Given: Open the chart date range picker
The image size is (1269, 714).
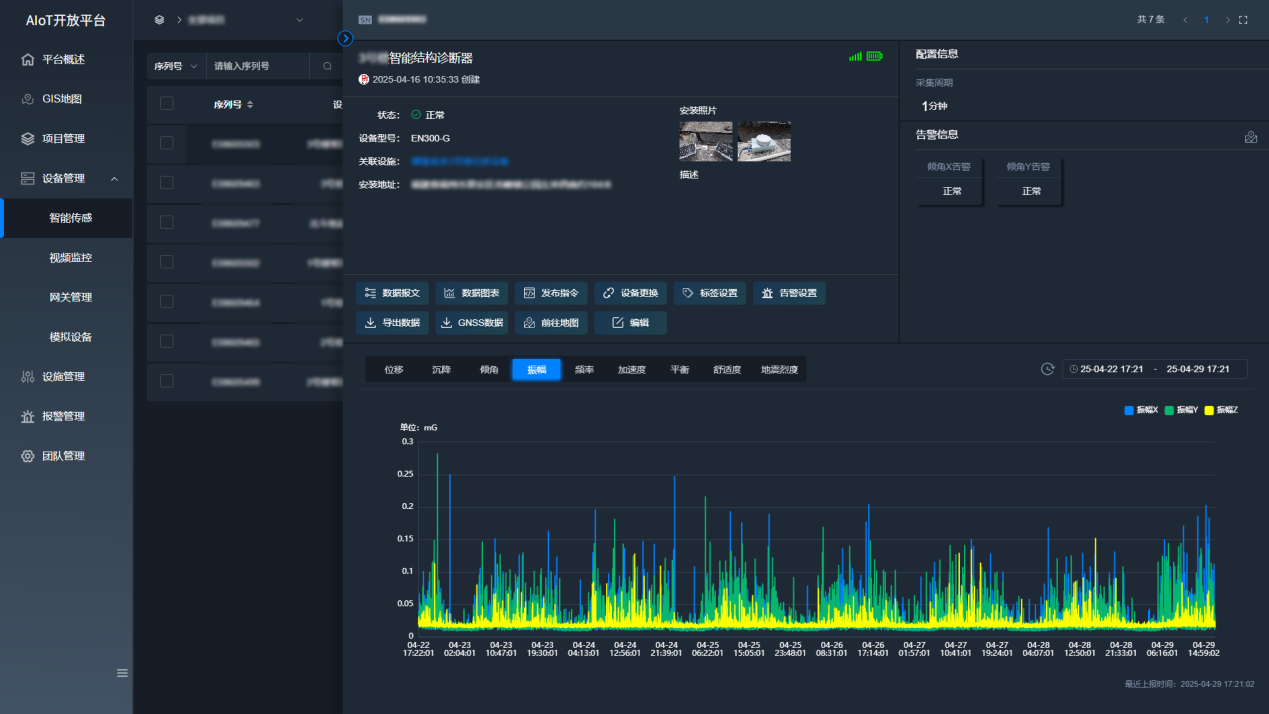Looking at the screenshot, I should (x=1155, y=369).
